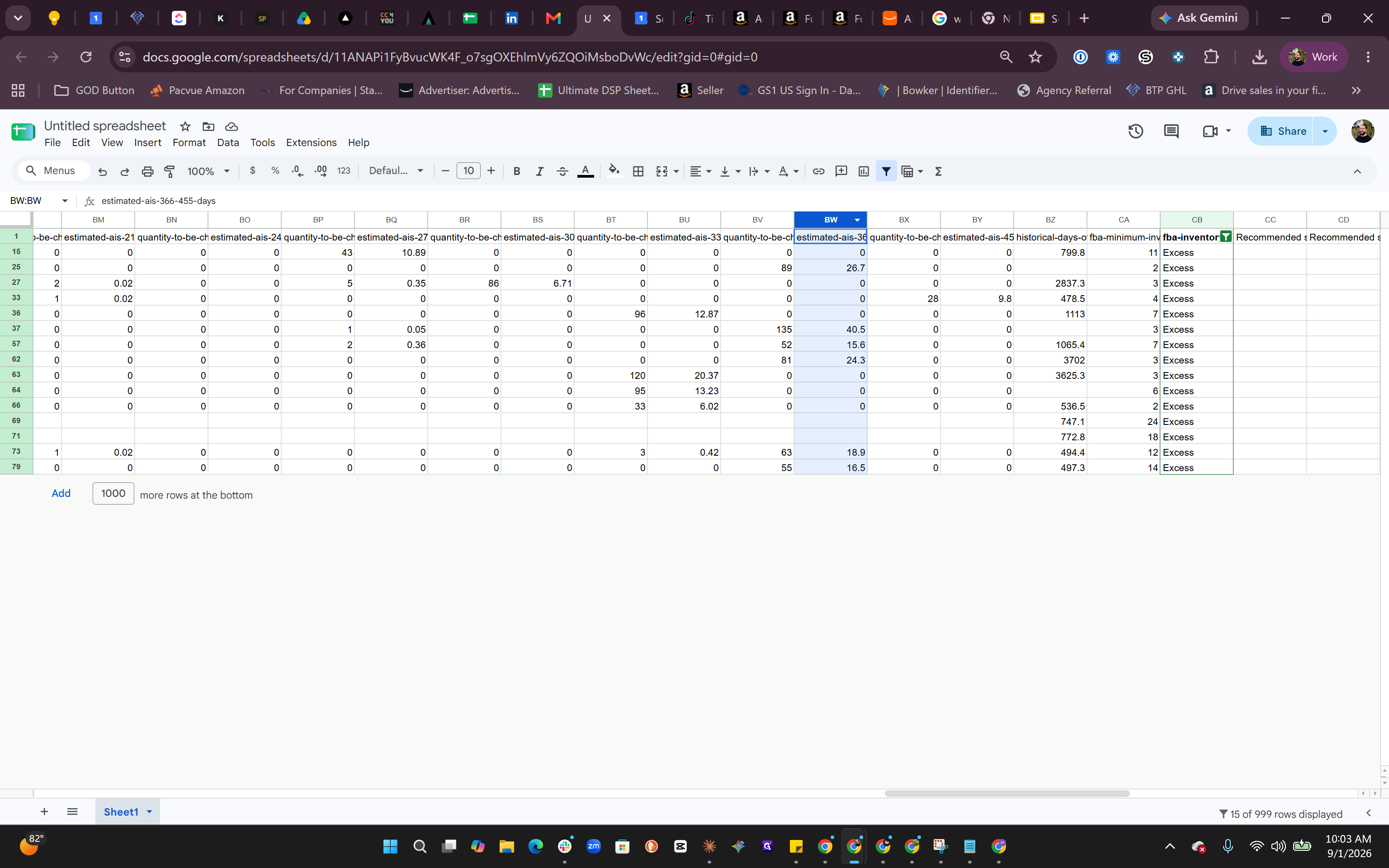Viewport: 1389px width, 868px height.
Task: Click the rows-to-add number field
Action: tap(113, 494)
